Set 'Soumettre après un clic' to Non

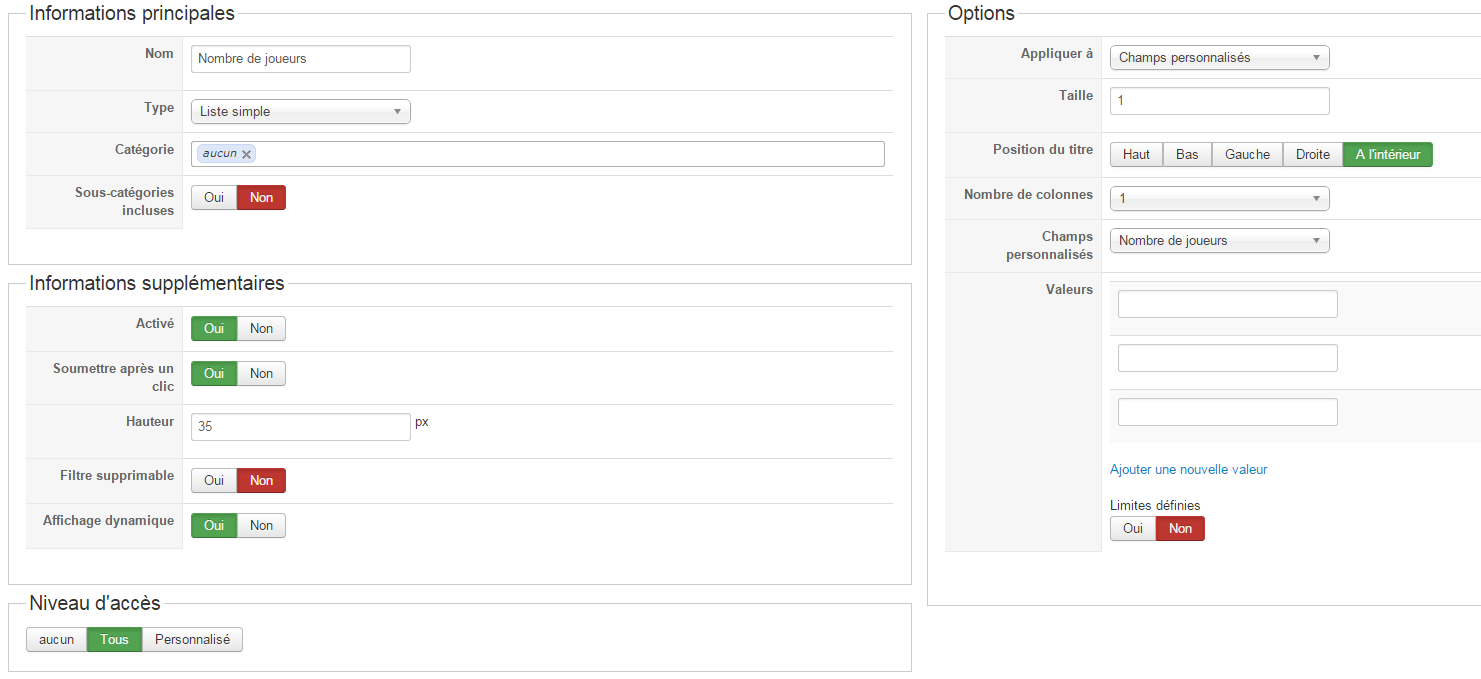point(261,374)
